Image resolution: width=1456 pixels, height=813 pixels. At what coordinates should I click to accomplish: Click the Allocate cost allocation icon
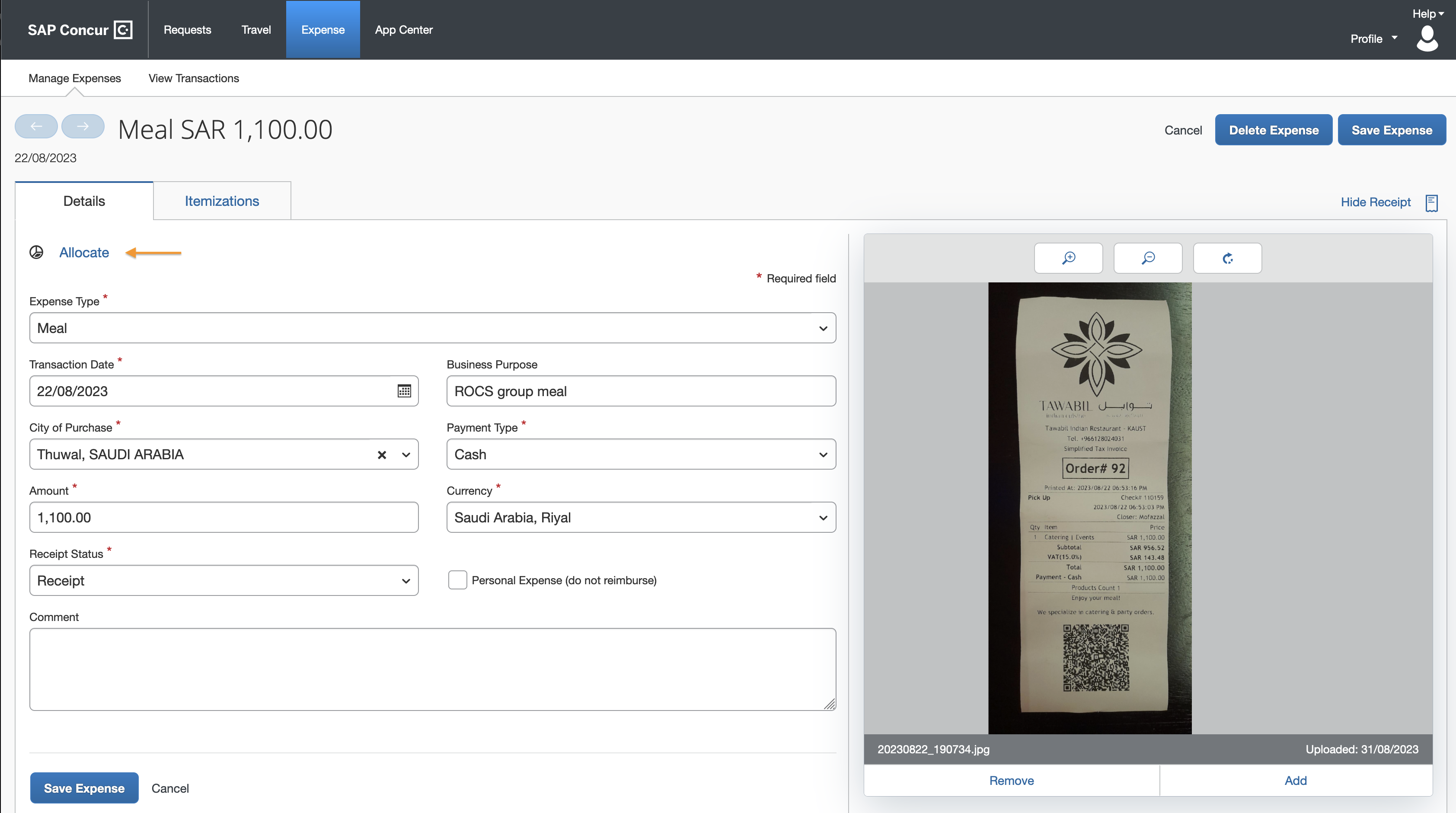pyautogui.click(x=37, y=252)
